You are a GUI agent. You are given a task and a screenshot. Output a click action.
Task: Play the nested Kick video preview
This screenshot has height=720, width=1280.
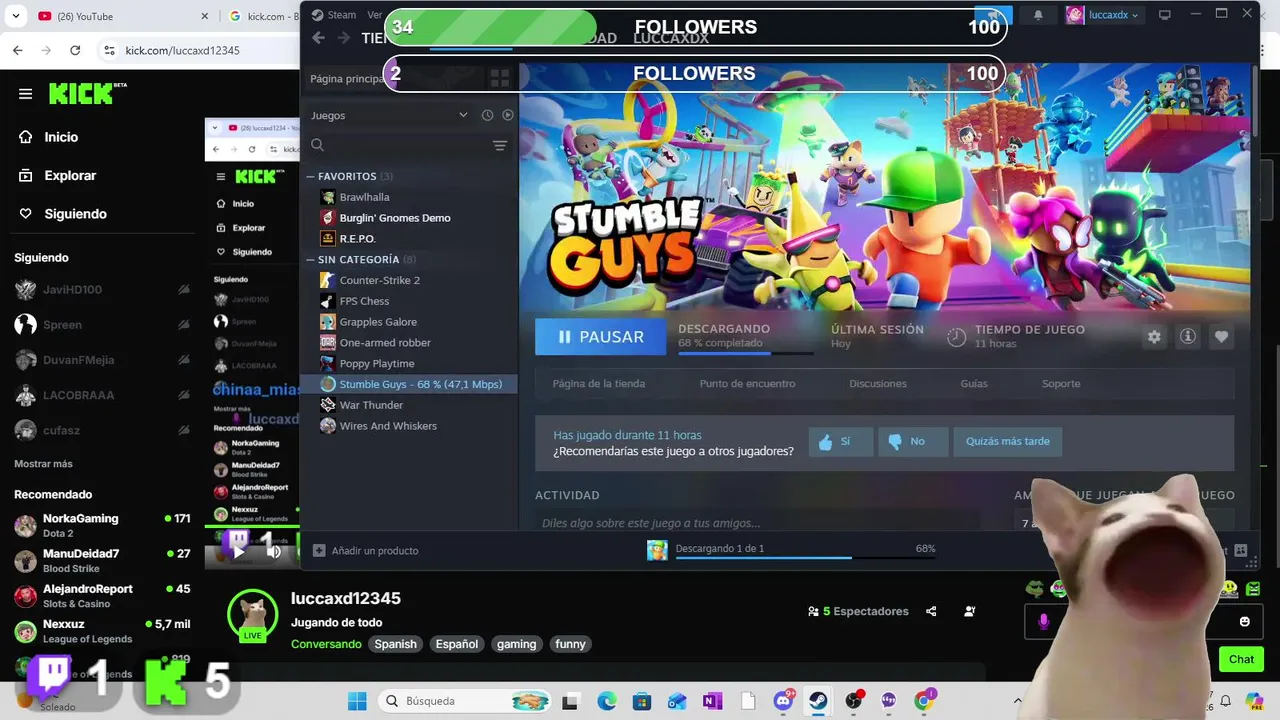click(x=239, y=550)
